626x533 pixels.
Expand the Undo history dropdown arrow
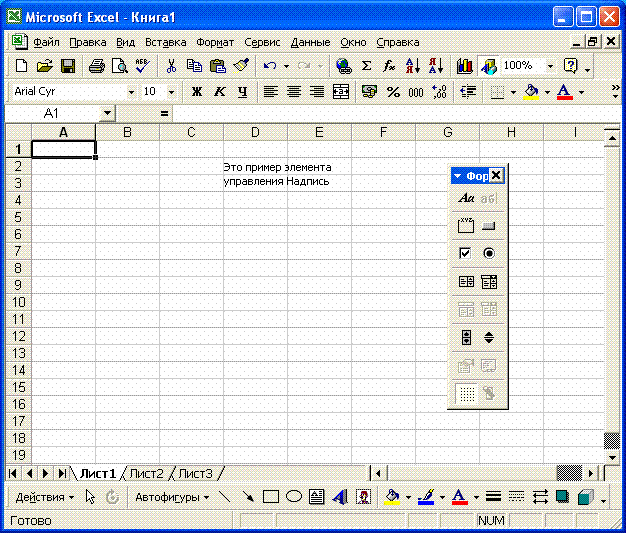286,66
